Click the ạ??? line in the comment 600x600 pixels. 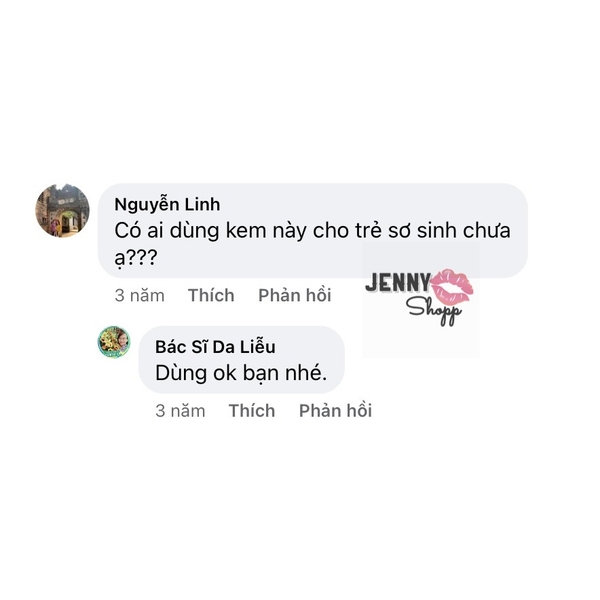(136, 258)
